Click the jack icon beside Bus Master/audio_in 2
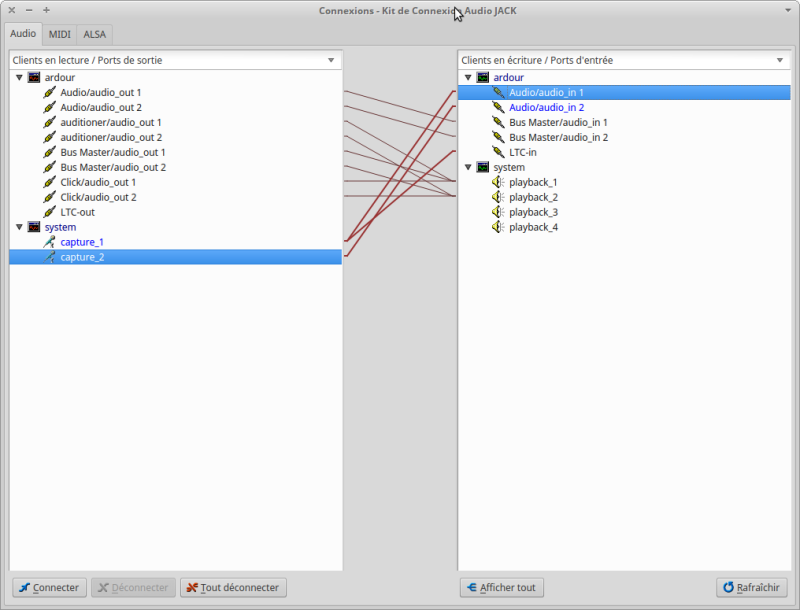The image size is (800, 610). click(498, 137)
